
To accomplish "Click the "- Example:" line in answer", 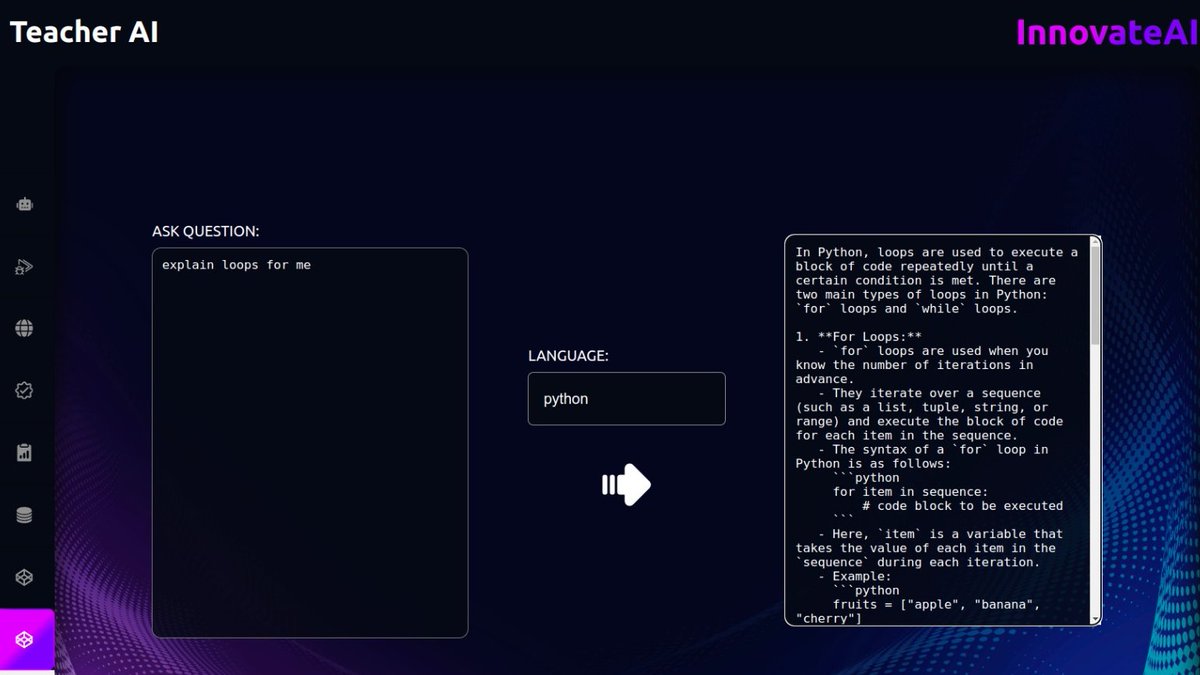I will [854, 577].
